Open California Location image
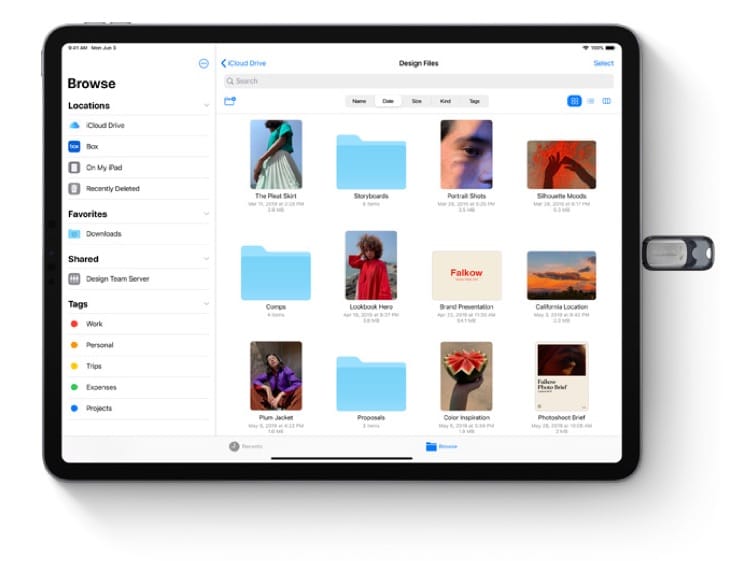739x561 pixels. coord(561,275)
